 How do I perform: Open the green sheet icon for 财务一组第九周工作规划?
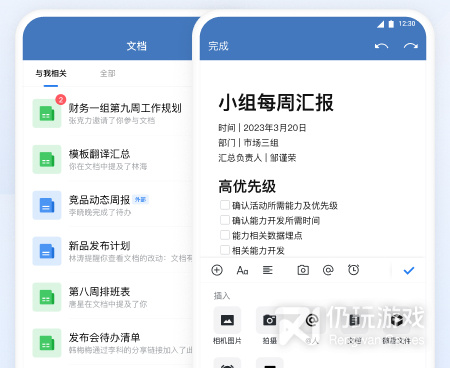coord(47,113)
